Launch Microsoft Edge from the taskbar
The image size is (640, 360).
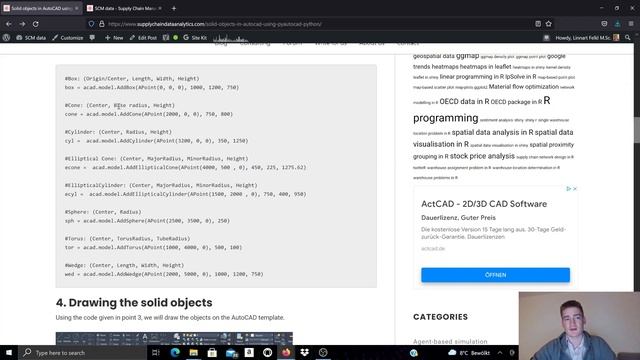[x=176, y=353]
